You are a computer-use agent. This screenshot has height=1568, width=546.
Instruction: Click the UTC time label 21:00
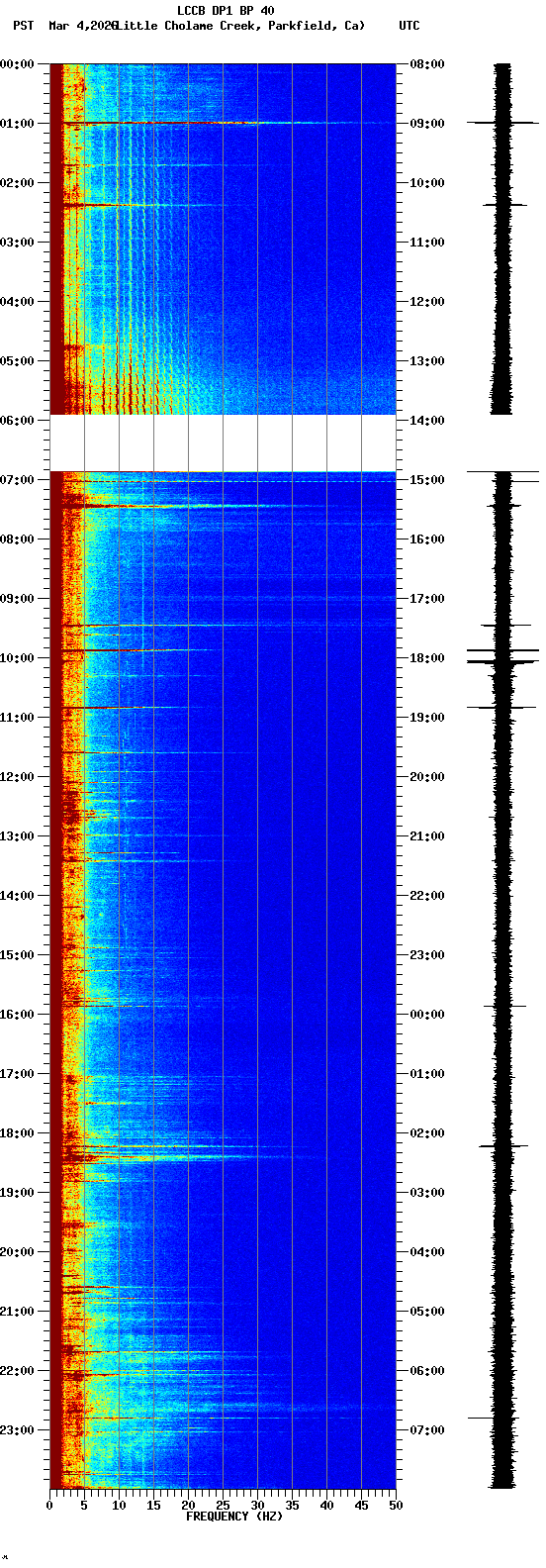click(426, 836)
